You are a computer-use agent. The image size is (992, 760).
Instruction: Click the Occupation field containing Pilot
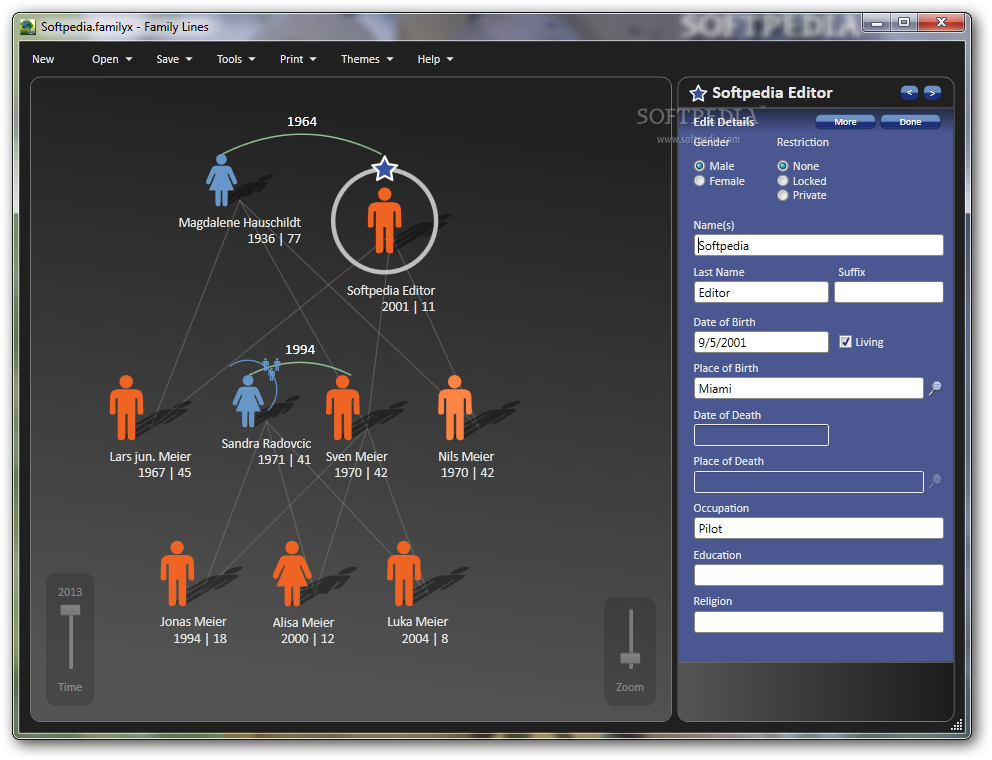tap(819, 528)
